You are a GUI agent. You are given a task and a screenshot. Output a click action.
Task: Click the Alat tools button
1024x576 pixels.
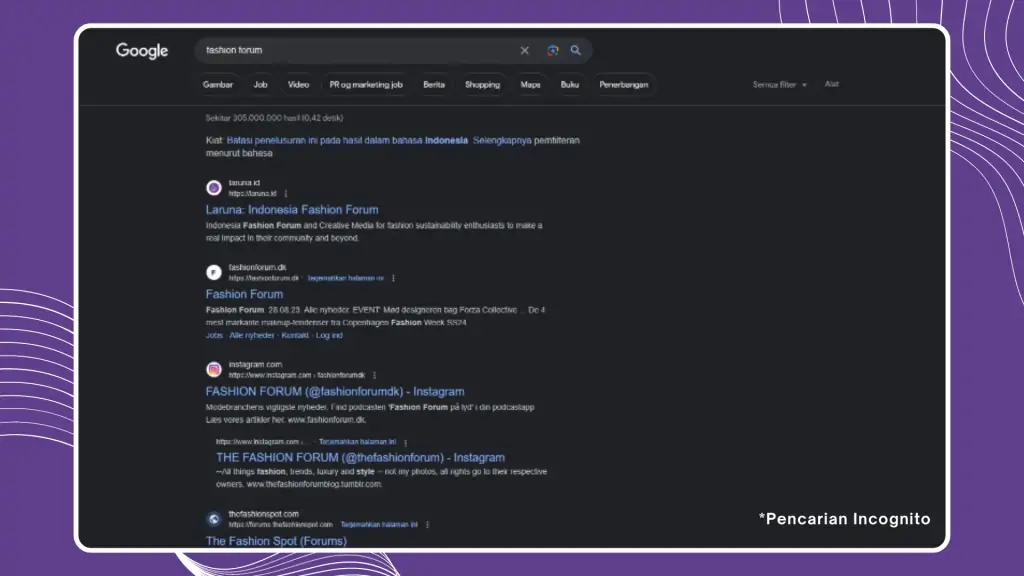point(831,84)
